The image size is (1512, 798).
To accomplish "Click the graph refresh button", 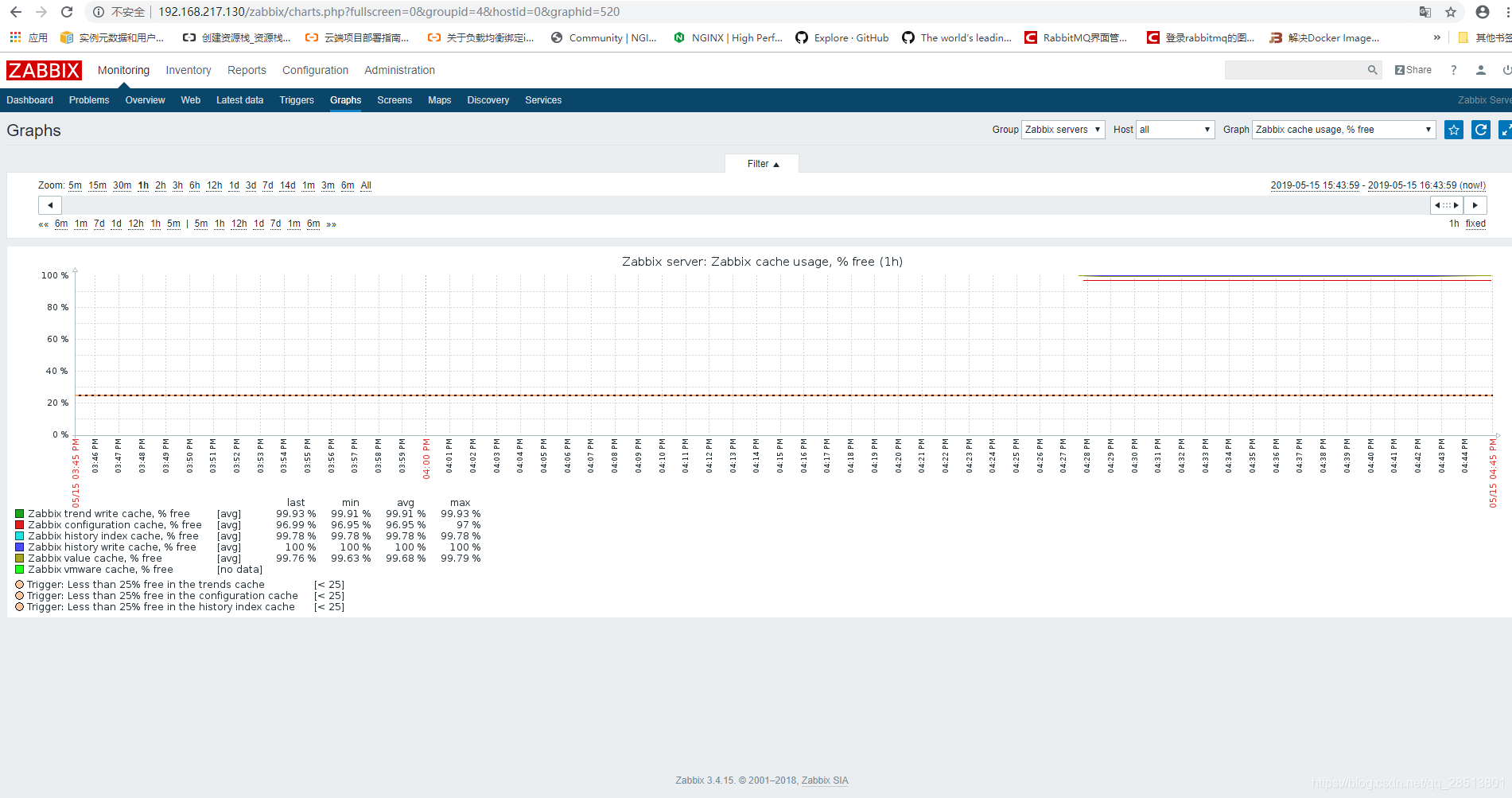I will pos(1481,130).
